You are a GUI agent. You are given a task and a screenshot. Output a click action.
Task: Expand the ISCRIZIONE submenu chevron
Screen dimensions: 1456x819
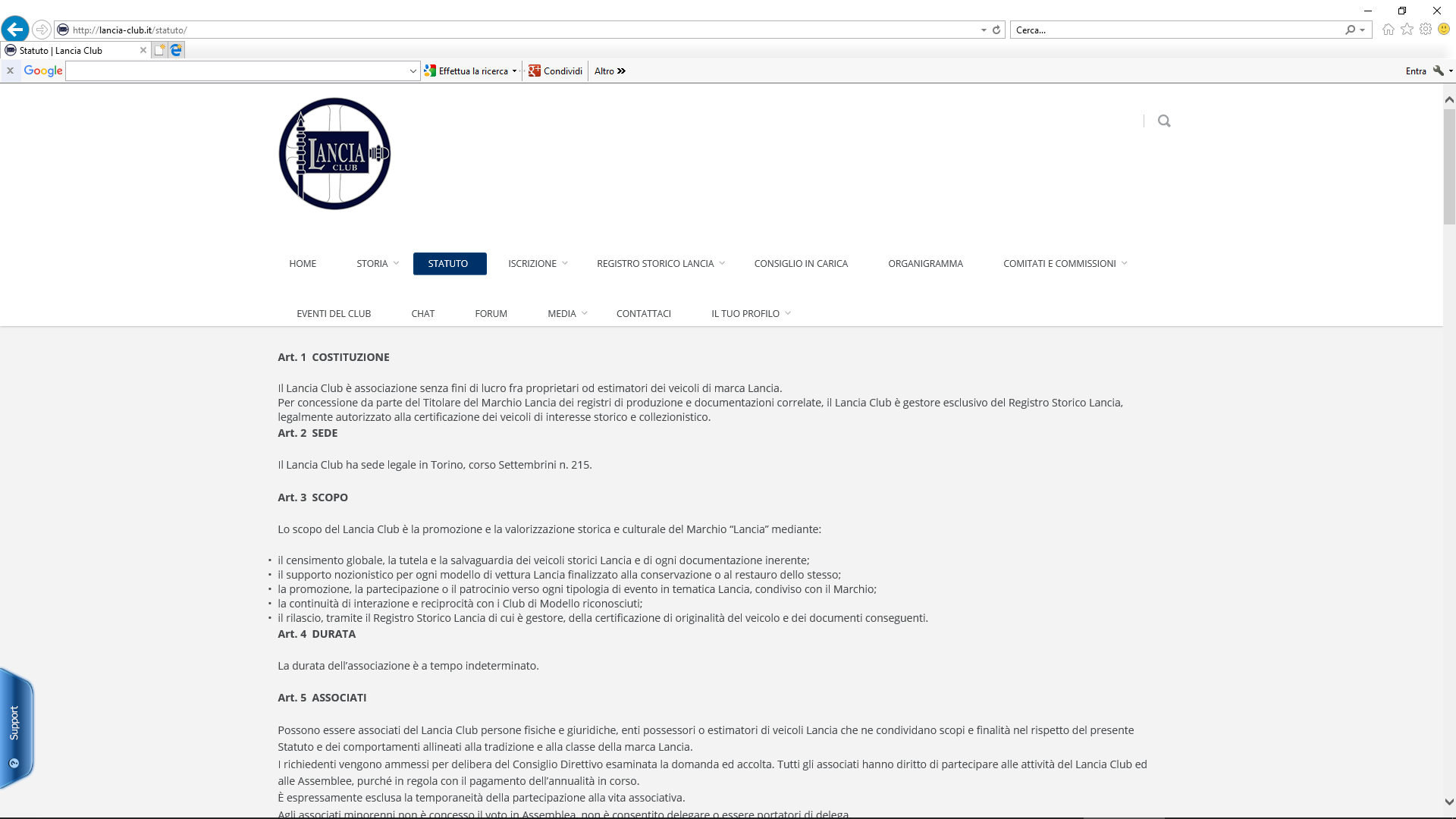pos(565,263)
